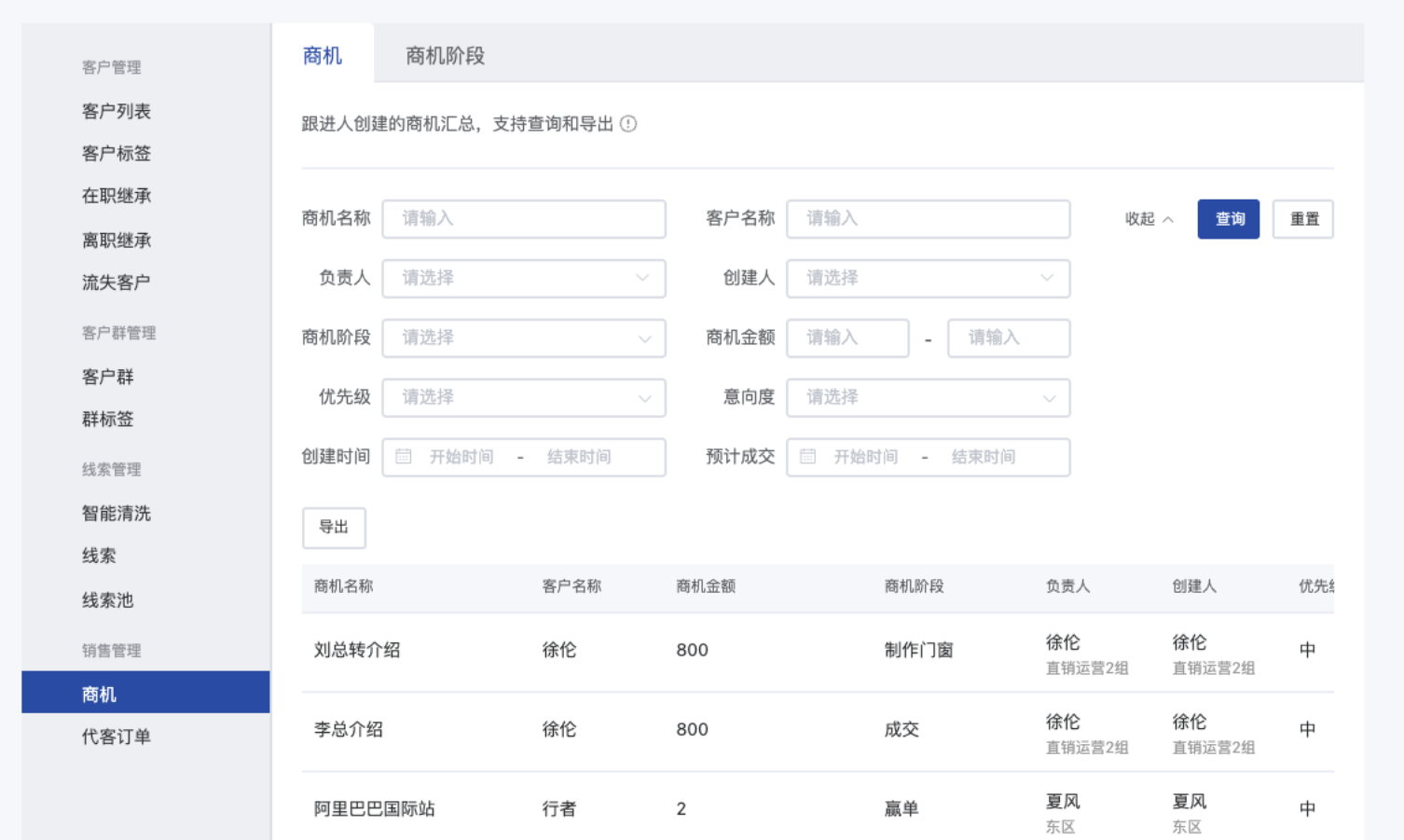
Task: Switch to the 商机阶段 tab
Action: 446,56
